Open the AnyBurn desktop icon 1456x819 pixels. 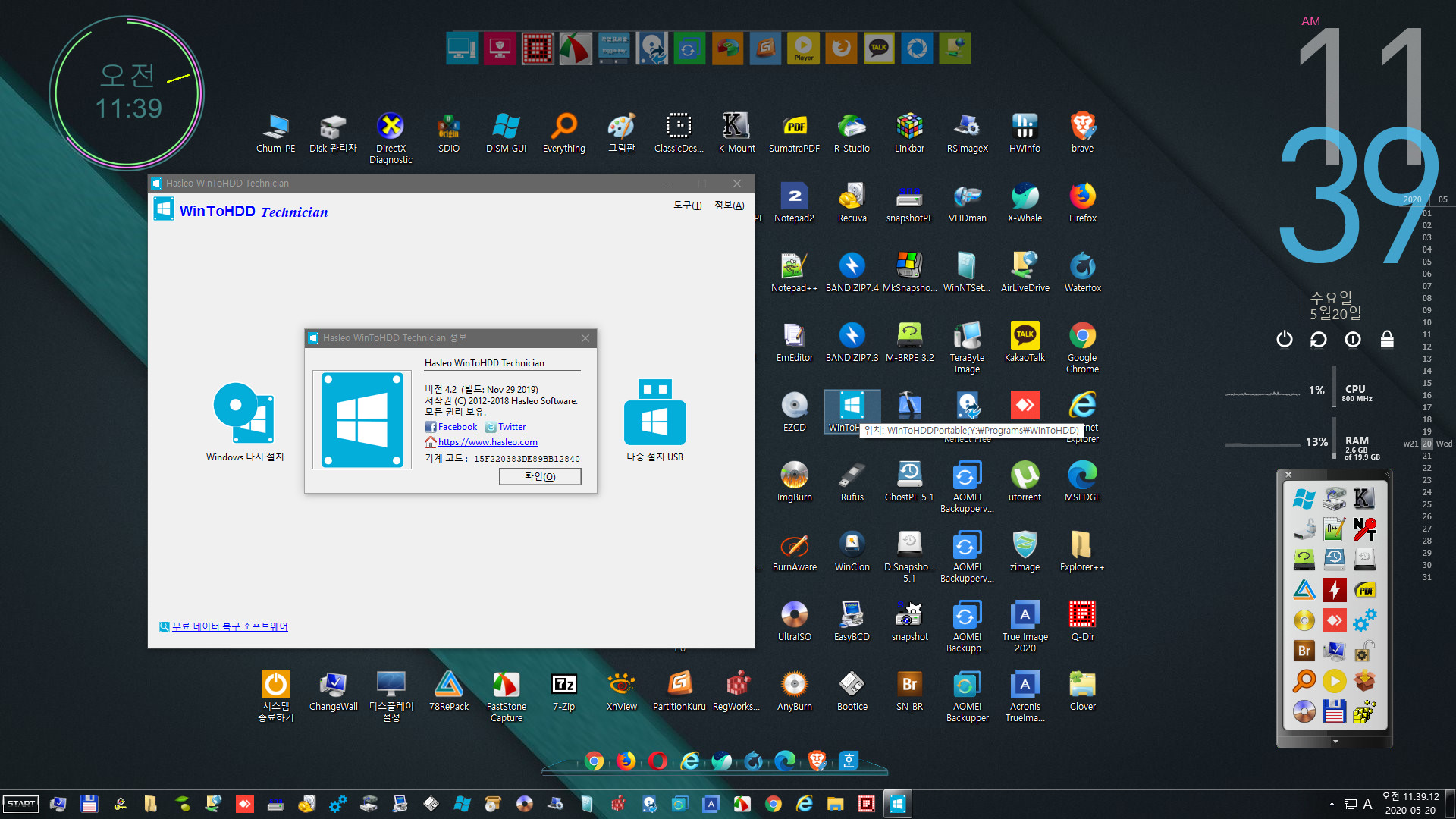(x=794, y=691)
